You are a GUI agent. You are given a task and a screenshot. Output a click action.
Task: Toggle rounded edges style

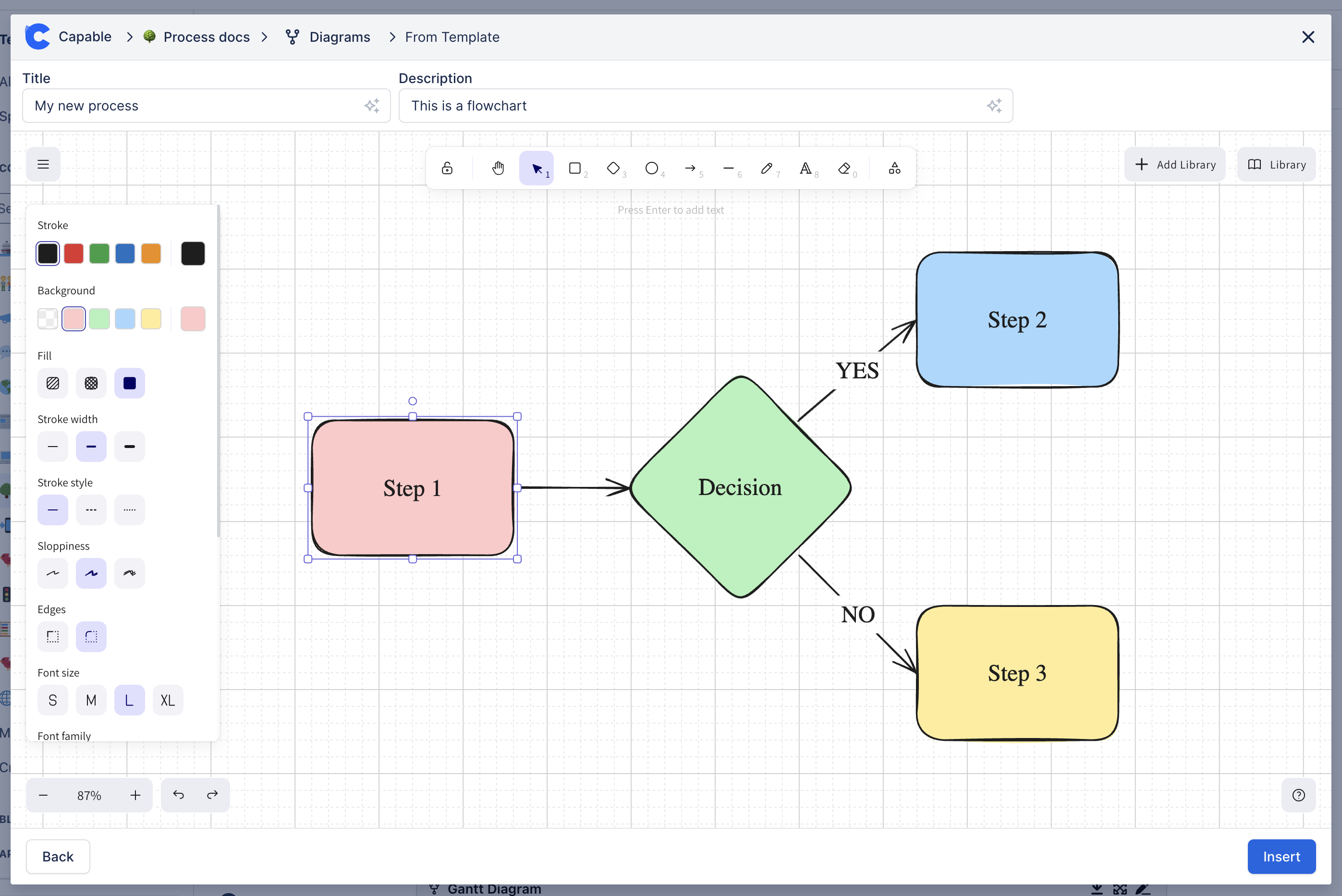pos(91,636)
